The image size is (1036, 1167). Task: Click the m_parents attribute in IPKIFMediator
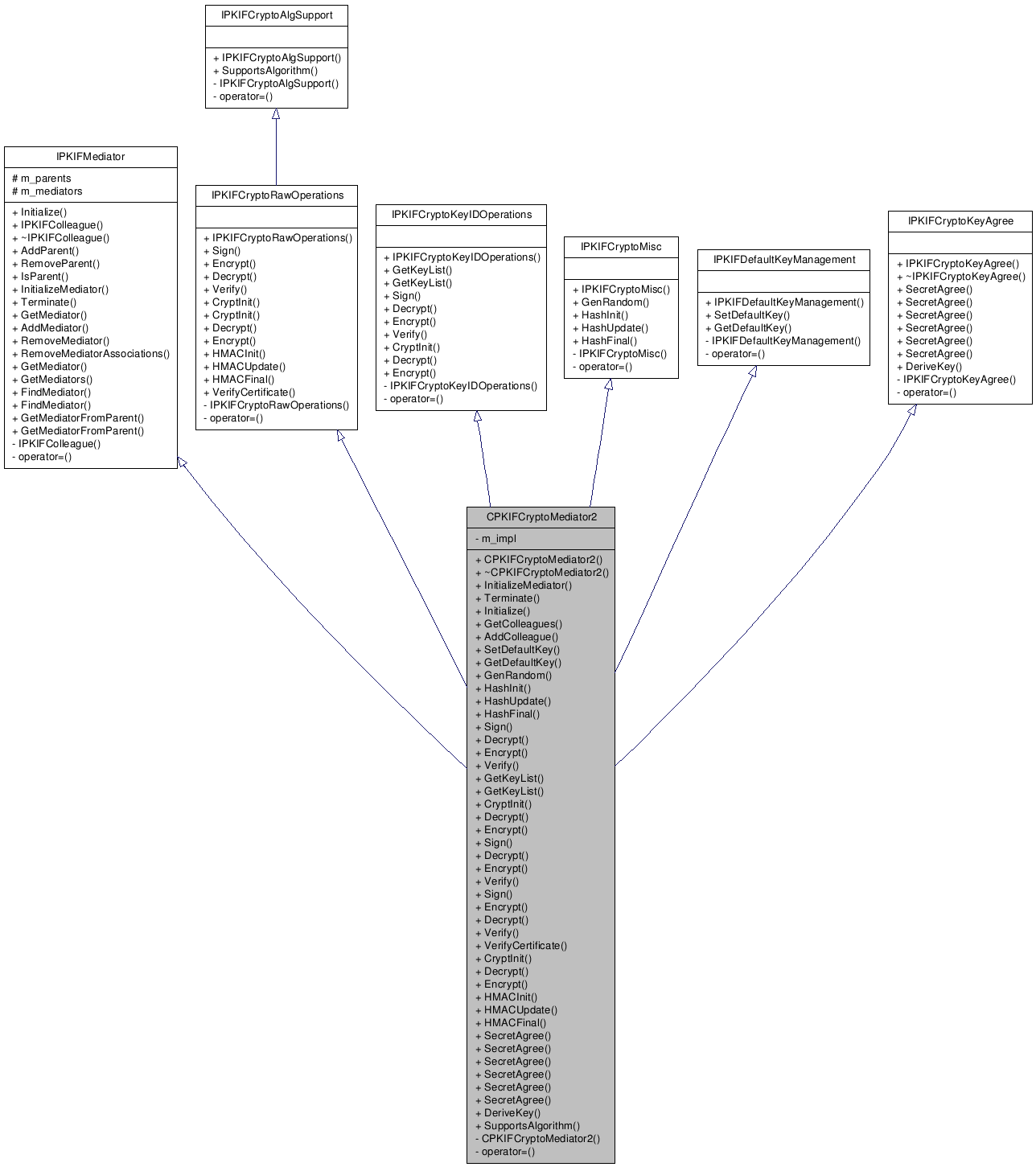[x=42, y=179]
